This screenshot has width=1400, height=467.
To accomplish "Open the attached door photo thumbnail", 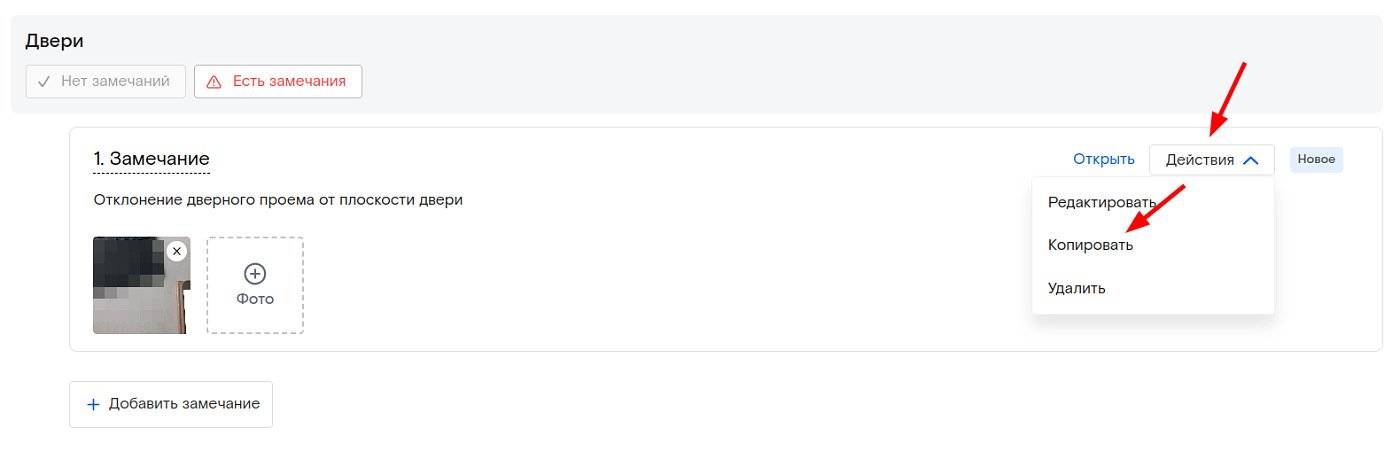I will (x=141, y=285).
